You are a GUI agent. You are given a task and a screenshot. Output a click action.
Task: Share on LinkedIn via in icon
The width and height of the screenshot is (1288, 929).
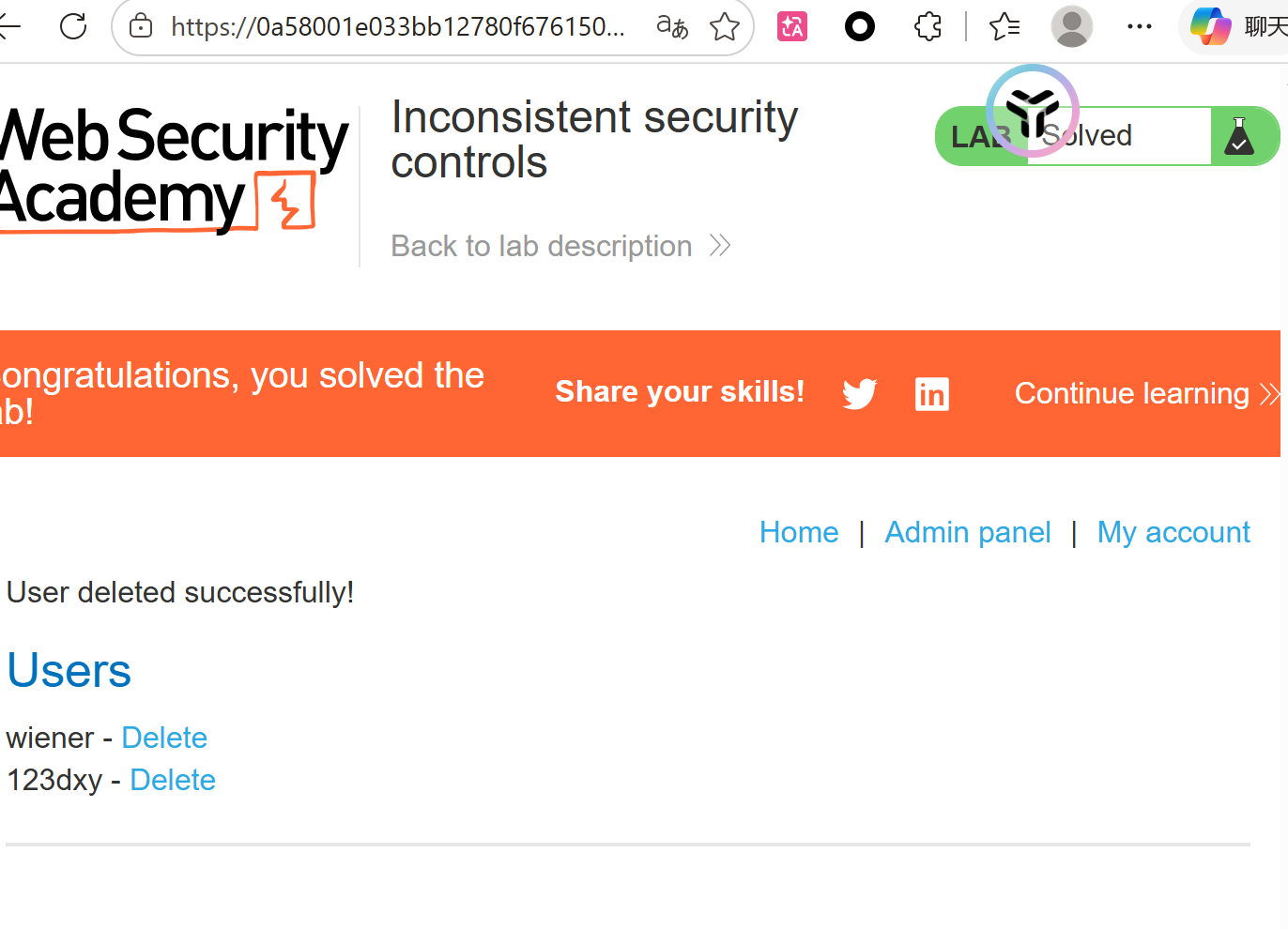point(932,394)
